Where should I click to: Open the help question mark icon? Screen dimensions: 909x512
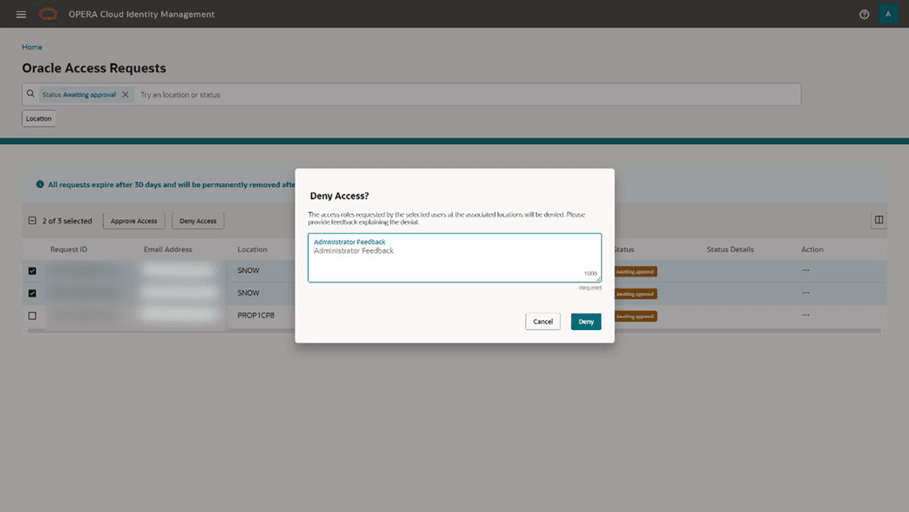[864, 14]
